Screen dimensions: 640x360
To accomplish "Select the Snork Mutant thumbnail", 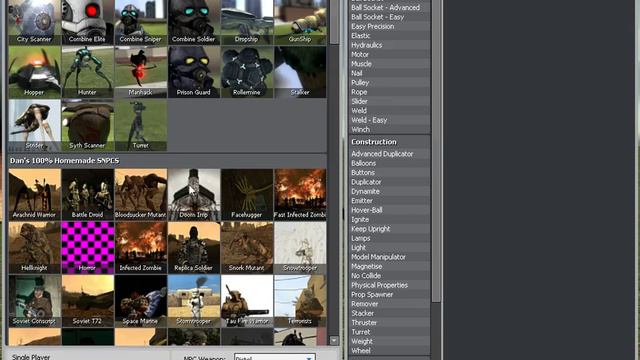I will (247, 248).
